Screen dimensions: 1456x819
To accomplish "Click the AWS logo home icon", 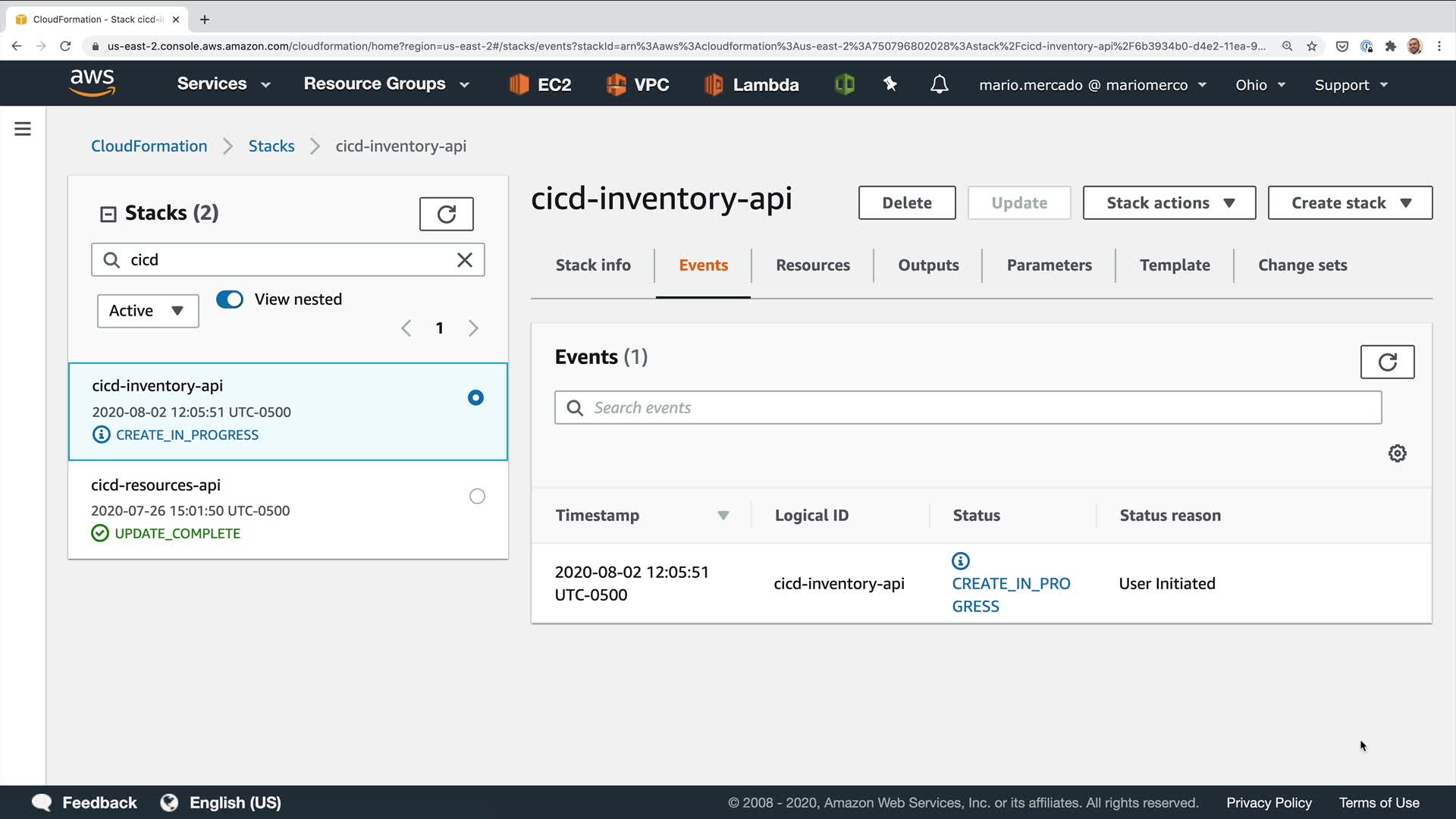I will 93,83.
